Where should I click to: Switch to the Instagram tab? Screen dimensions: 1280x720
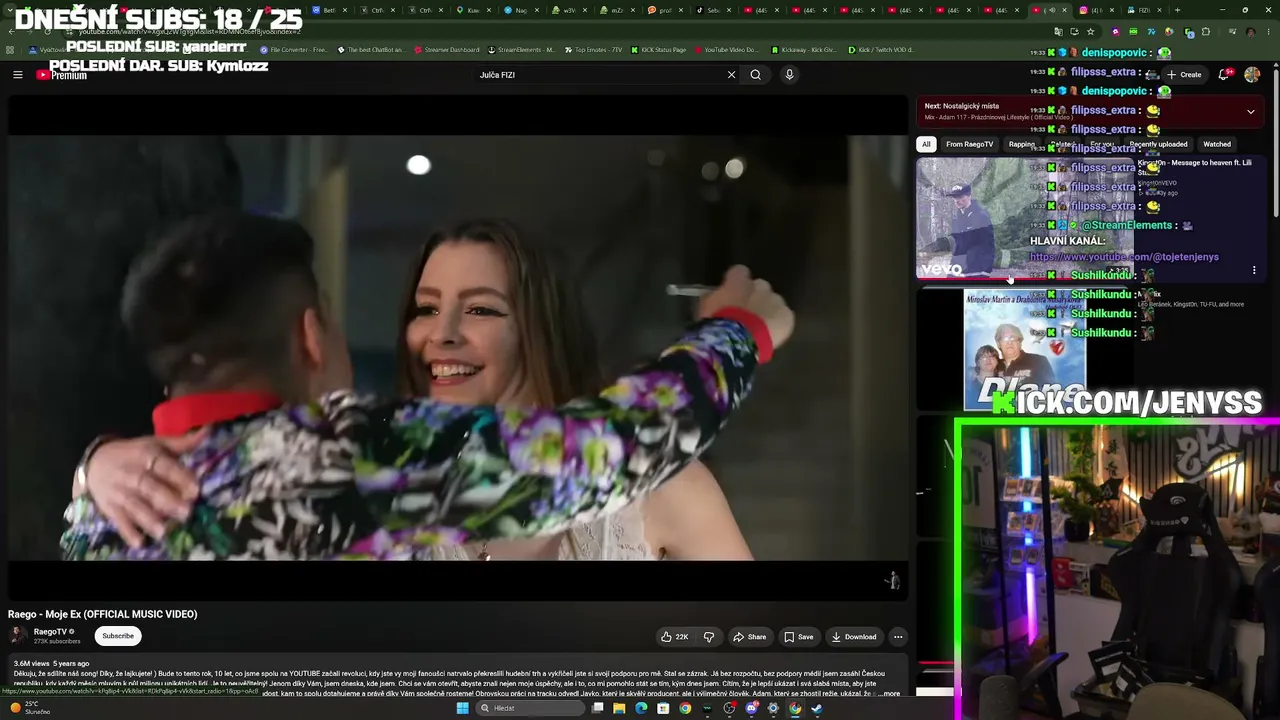click(x=1097, y=10)
